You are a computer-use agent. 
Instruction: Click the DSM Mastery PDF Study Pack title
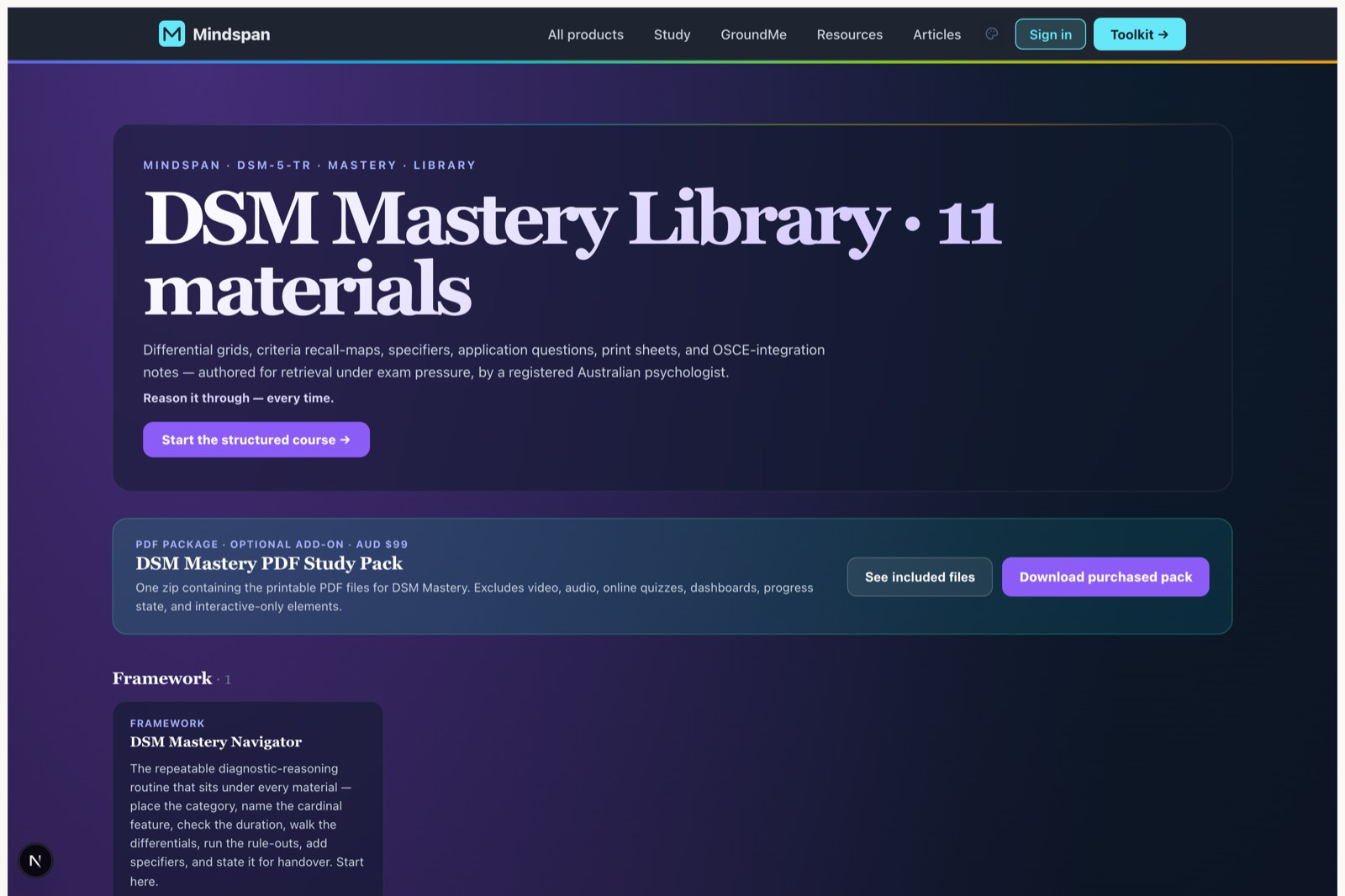point(269,563)
